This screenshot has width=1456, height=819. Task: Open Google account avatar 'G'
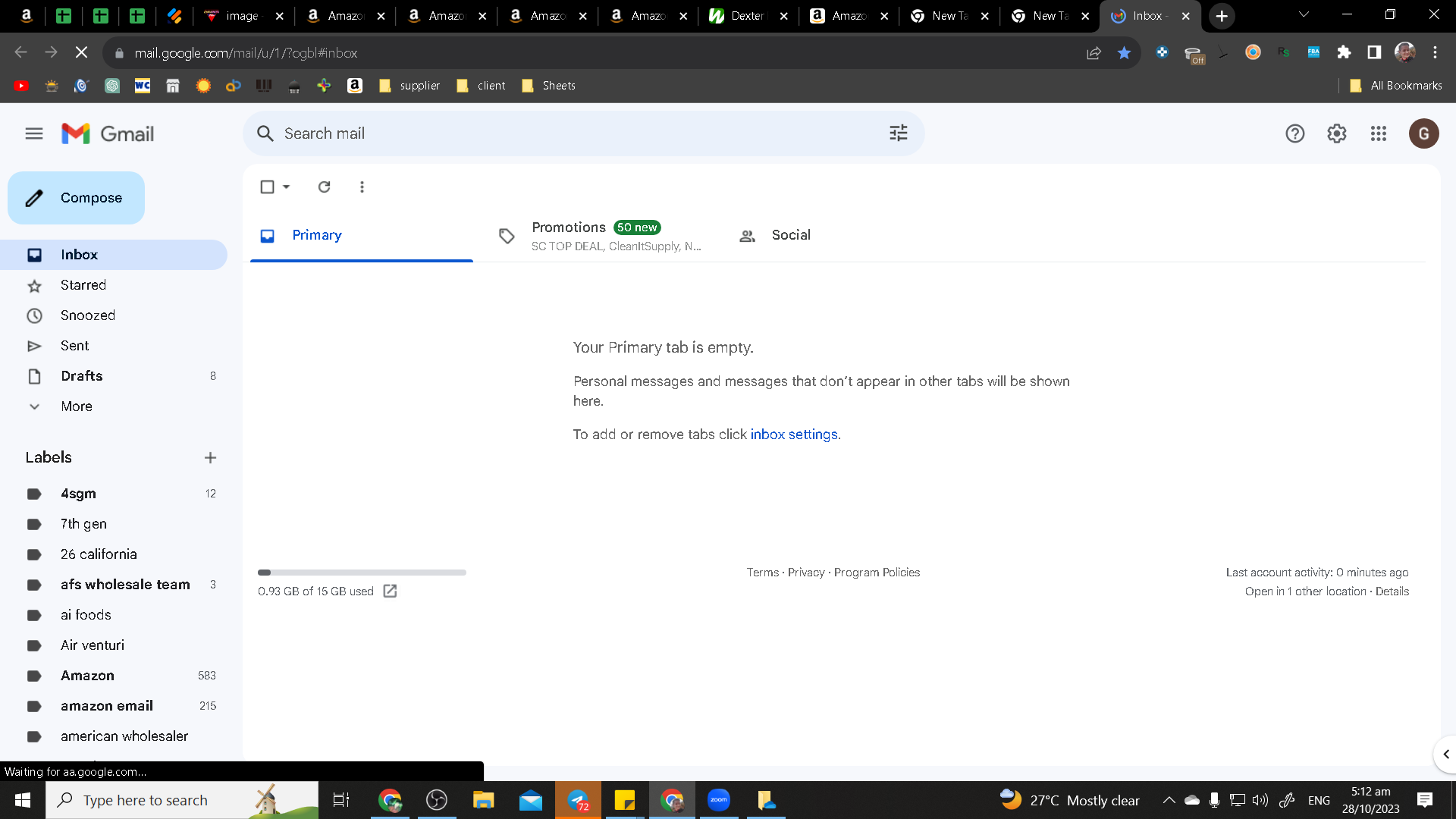pos(1424,133)
